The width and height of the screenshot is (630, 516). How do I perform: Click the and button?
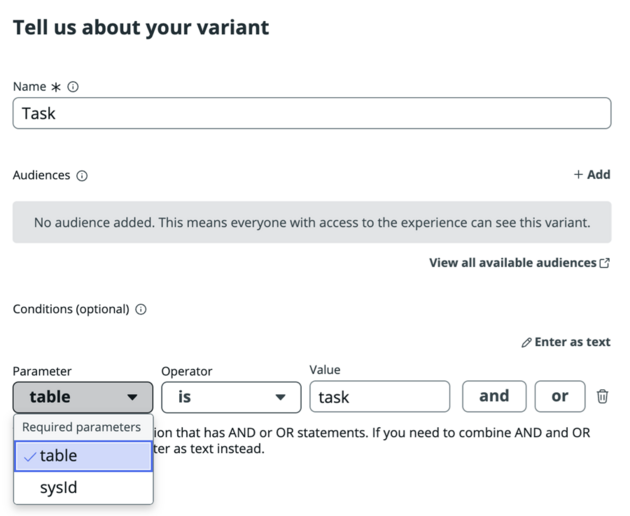pos(494,396)
